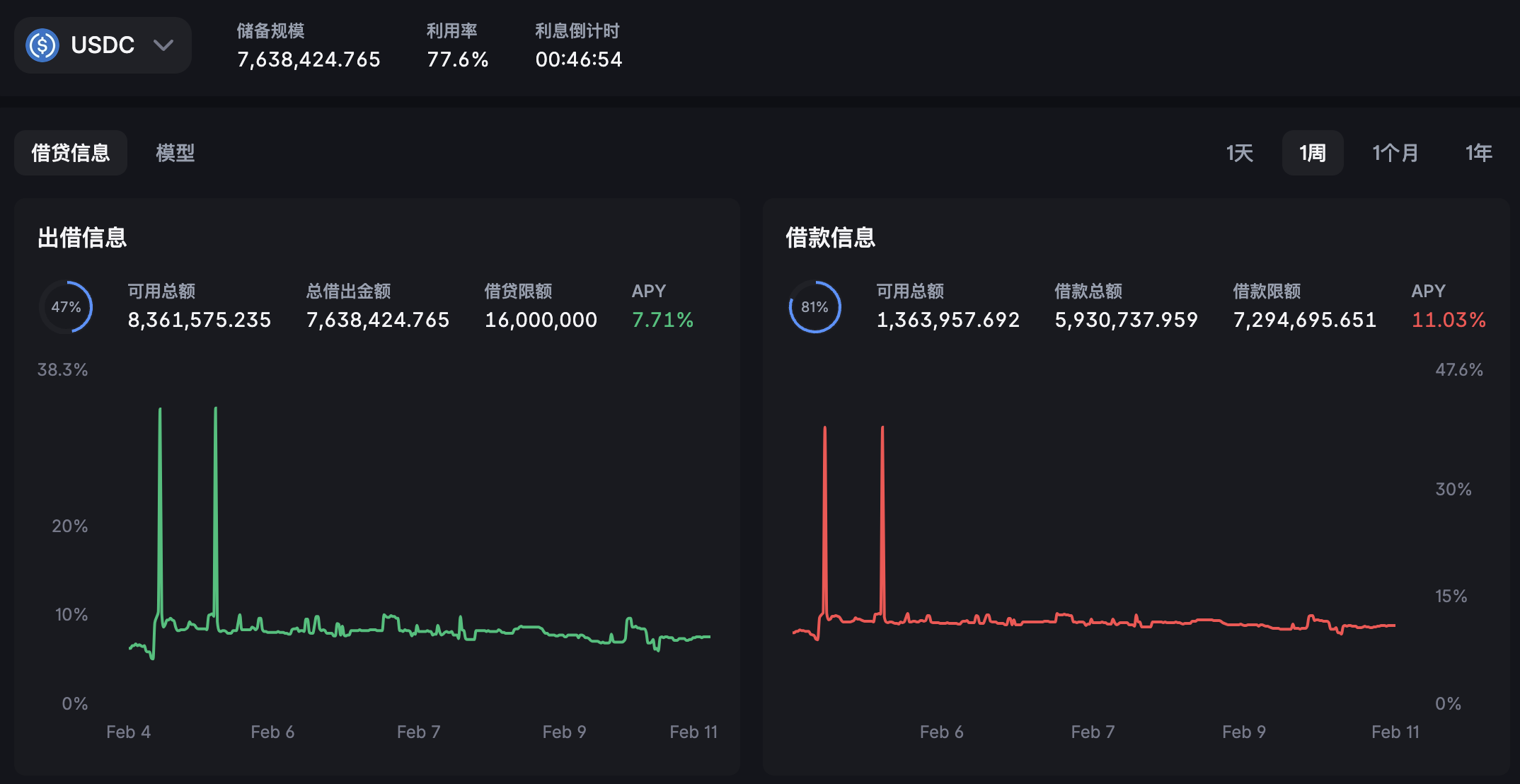Screen dimensions: 1520x784
Task: Expand the USDC token dropdown chevron
Action: 163,45
